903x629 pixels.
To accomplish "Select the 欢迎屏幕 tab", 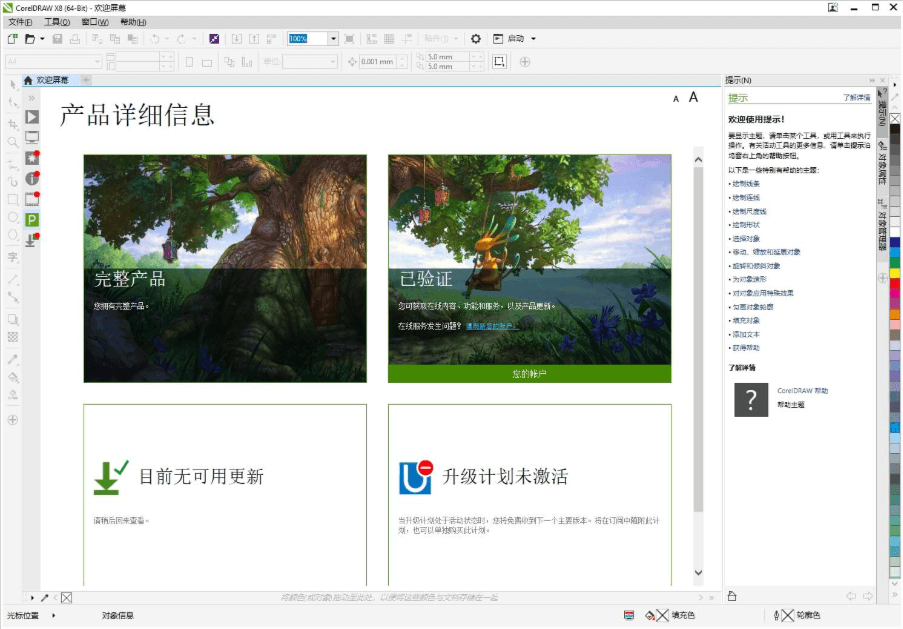I will [52, 80].
